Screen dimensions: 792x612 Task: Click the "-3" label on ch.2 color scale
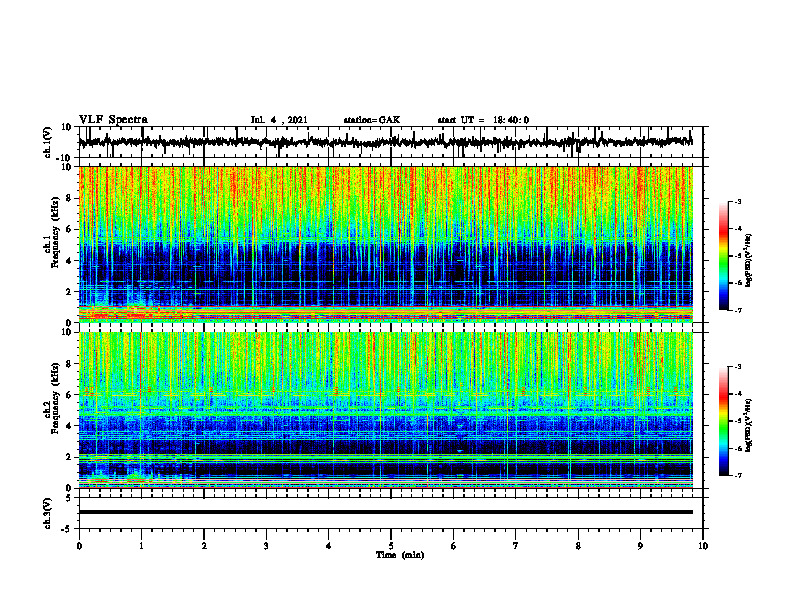pyautogui.click(x=737, y=367)
